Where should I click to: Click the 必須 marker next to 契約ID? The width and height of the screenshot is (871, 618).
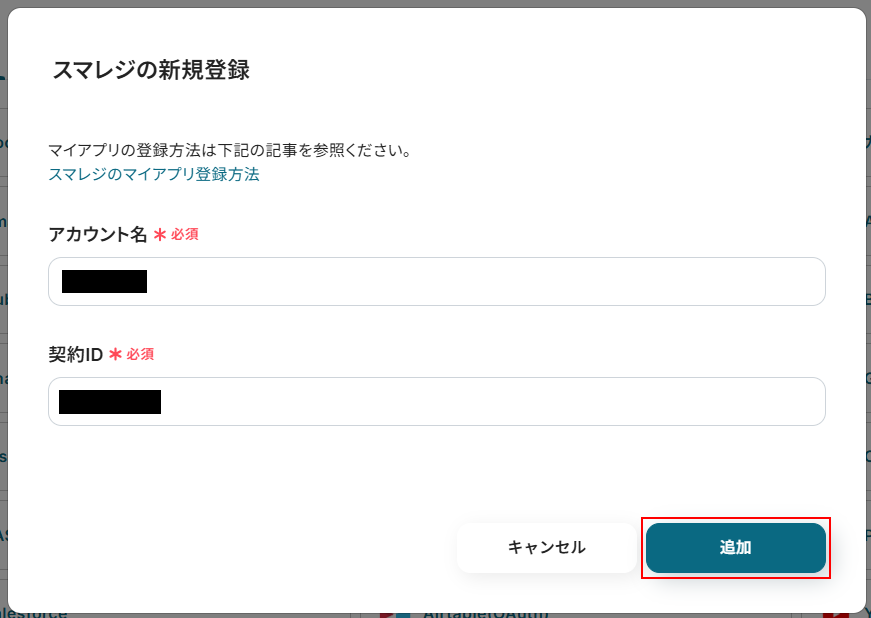tap(140, 354)
